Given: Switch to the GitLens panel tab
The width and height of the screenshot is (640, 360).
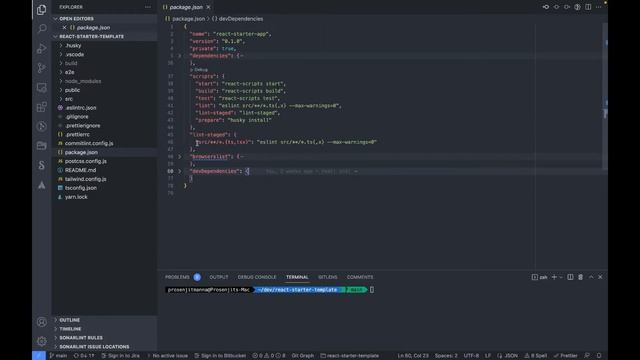Looking at the screenshot, I should [328, 277].
